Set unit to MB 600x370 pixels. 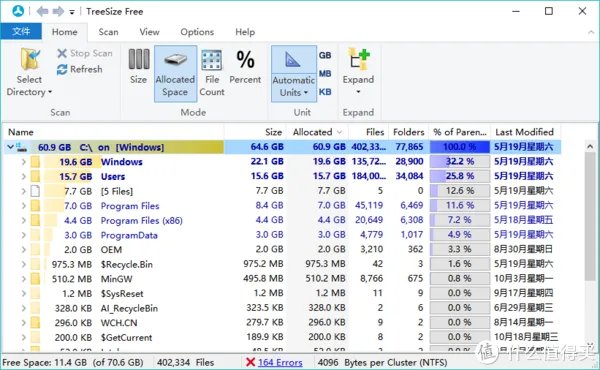point(325,73)
